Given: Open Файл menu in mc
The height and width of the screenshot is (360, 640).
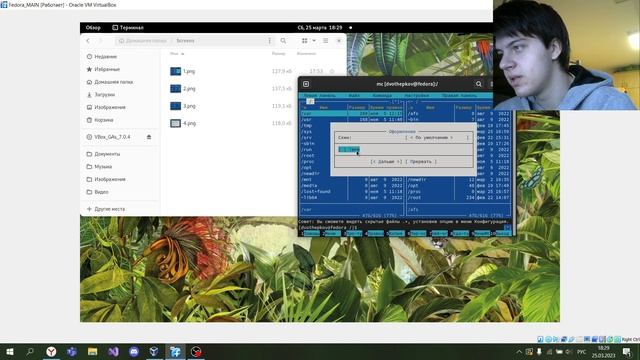Looking at the screenshot, I should coord(354,96).
